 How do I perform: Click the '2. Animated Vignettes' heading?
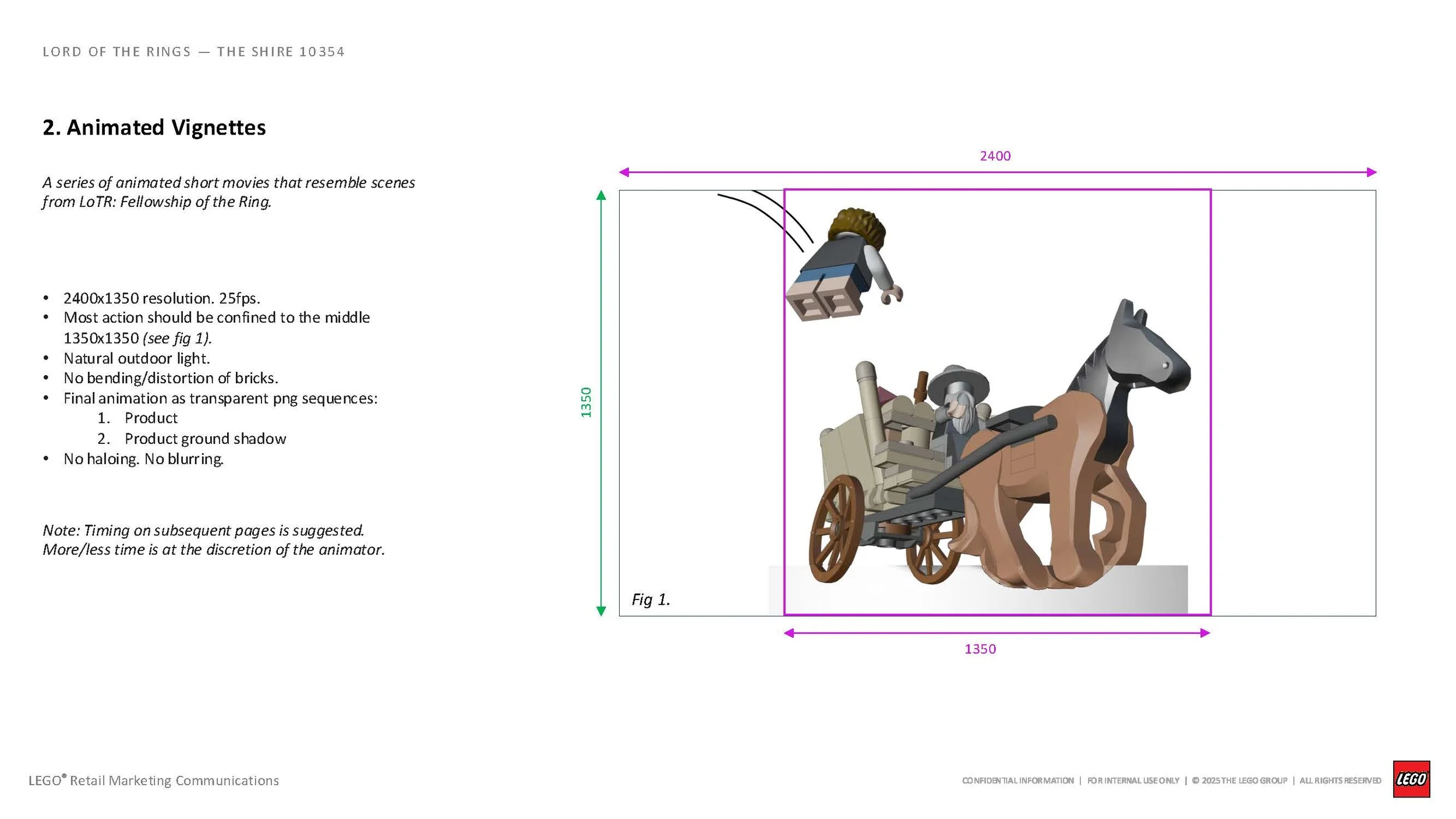(154, 128)
